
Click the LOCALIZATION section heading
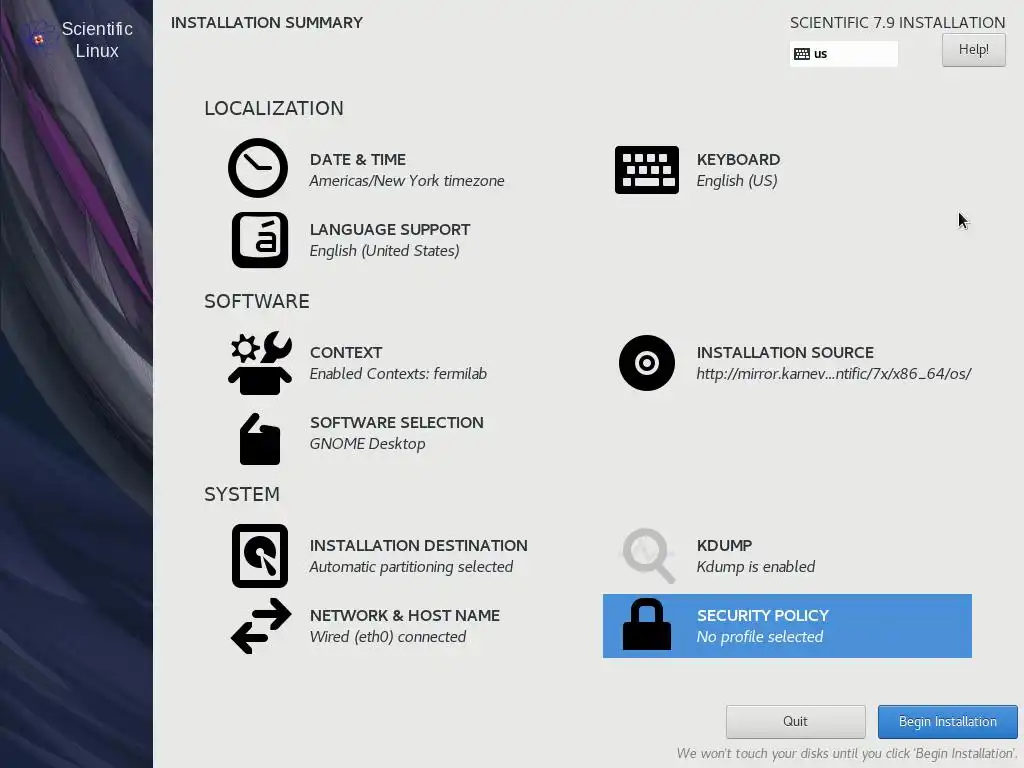click(x=274, y=108)
